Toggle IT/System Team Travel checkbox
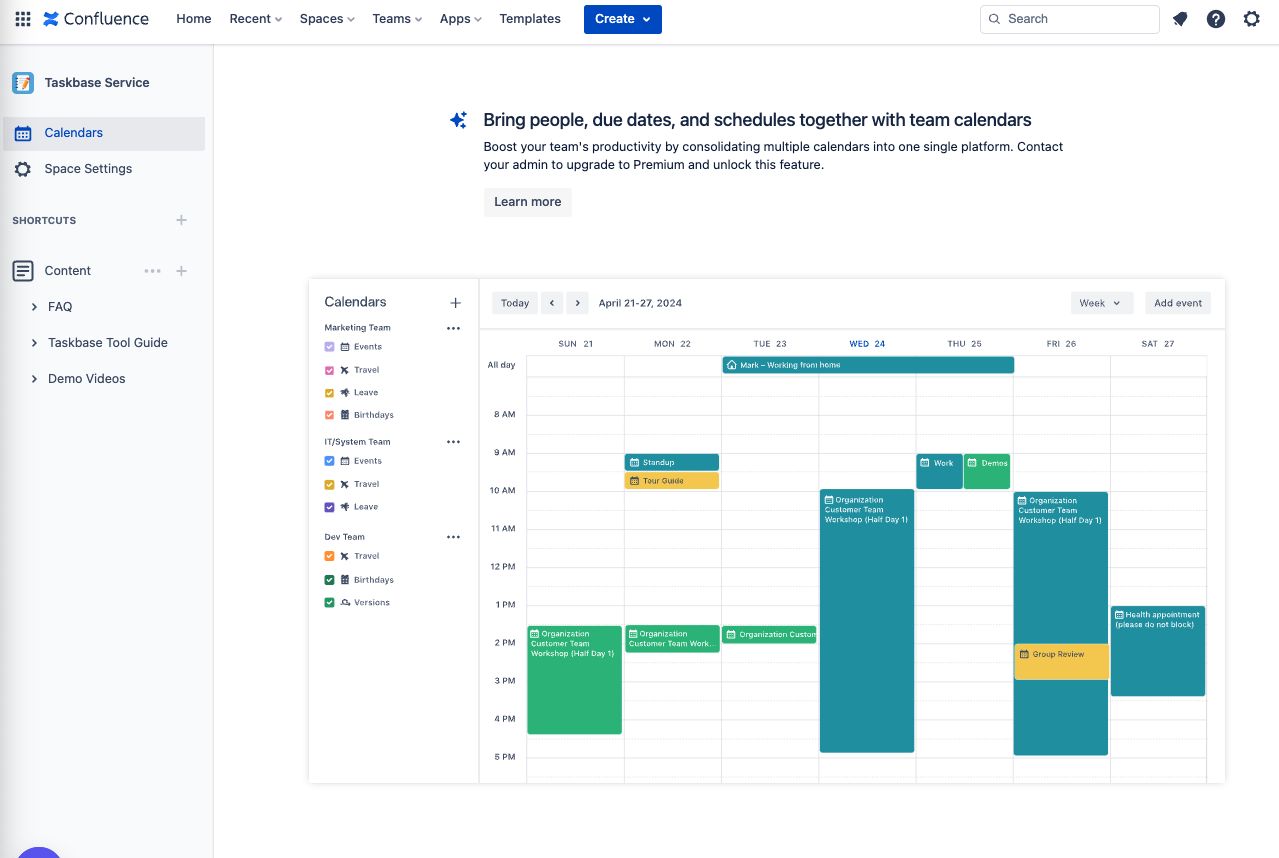The image size is (1279, 858). [x=329, y=484]
